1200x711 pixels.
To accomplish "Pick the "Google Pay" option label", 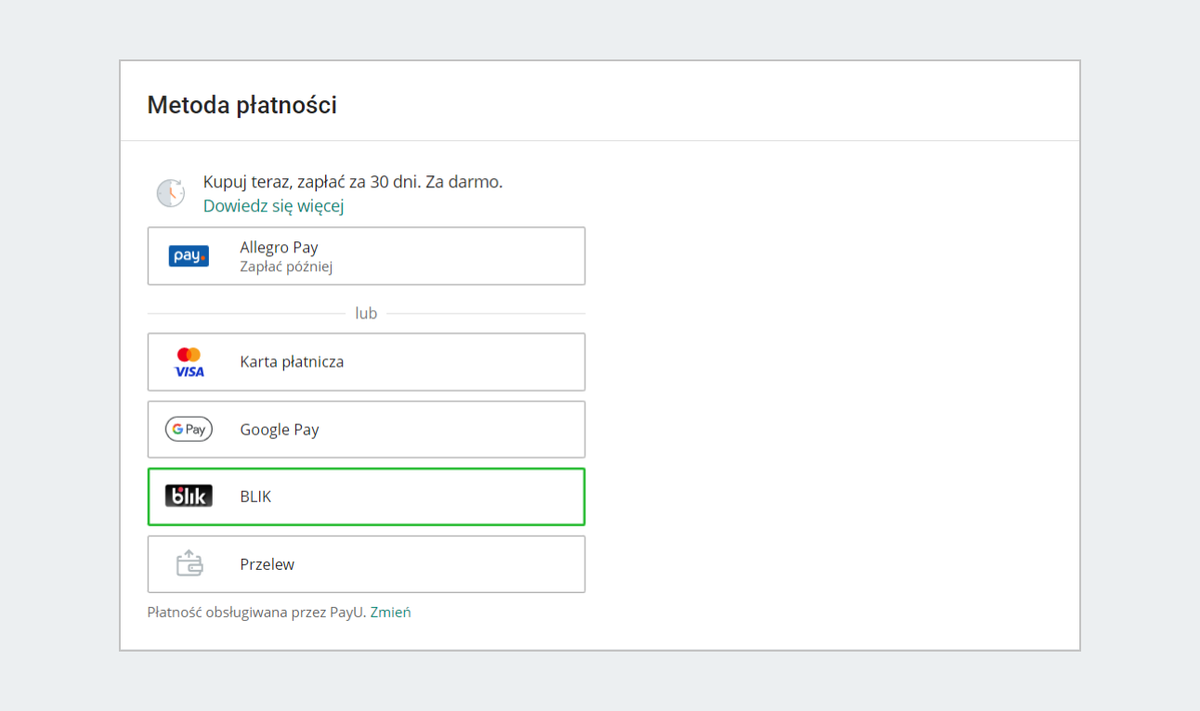I will [x=279, y=430].
